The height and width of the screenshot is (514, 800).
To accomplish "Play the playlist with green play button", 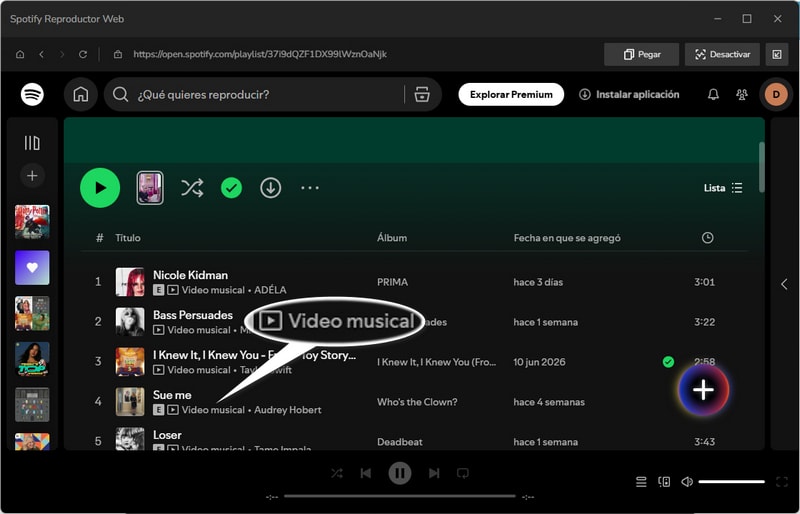I will [100, 188].
